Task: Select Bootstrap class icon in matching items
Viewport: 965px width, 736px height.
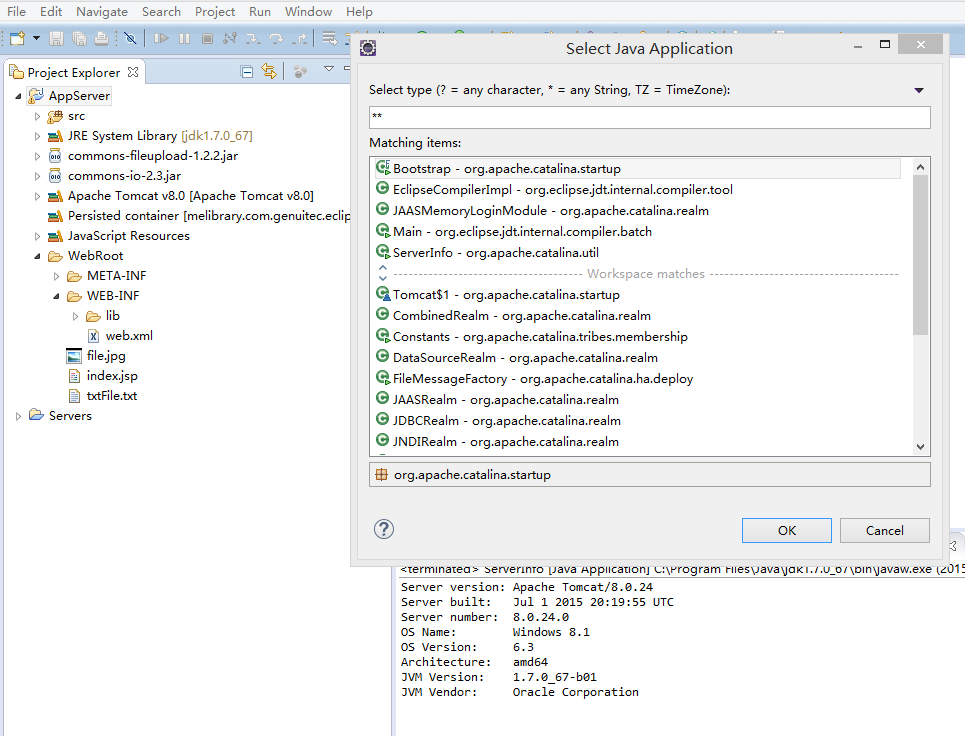Action: click(383, 168)
